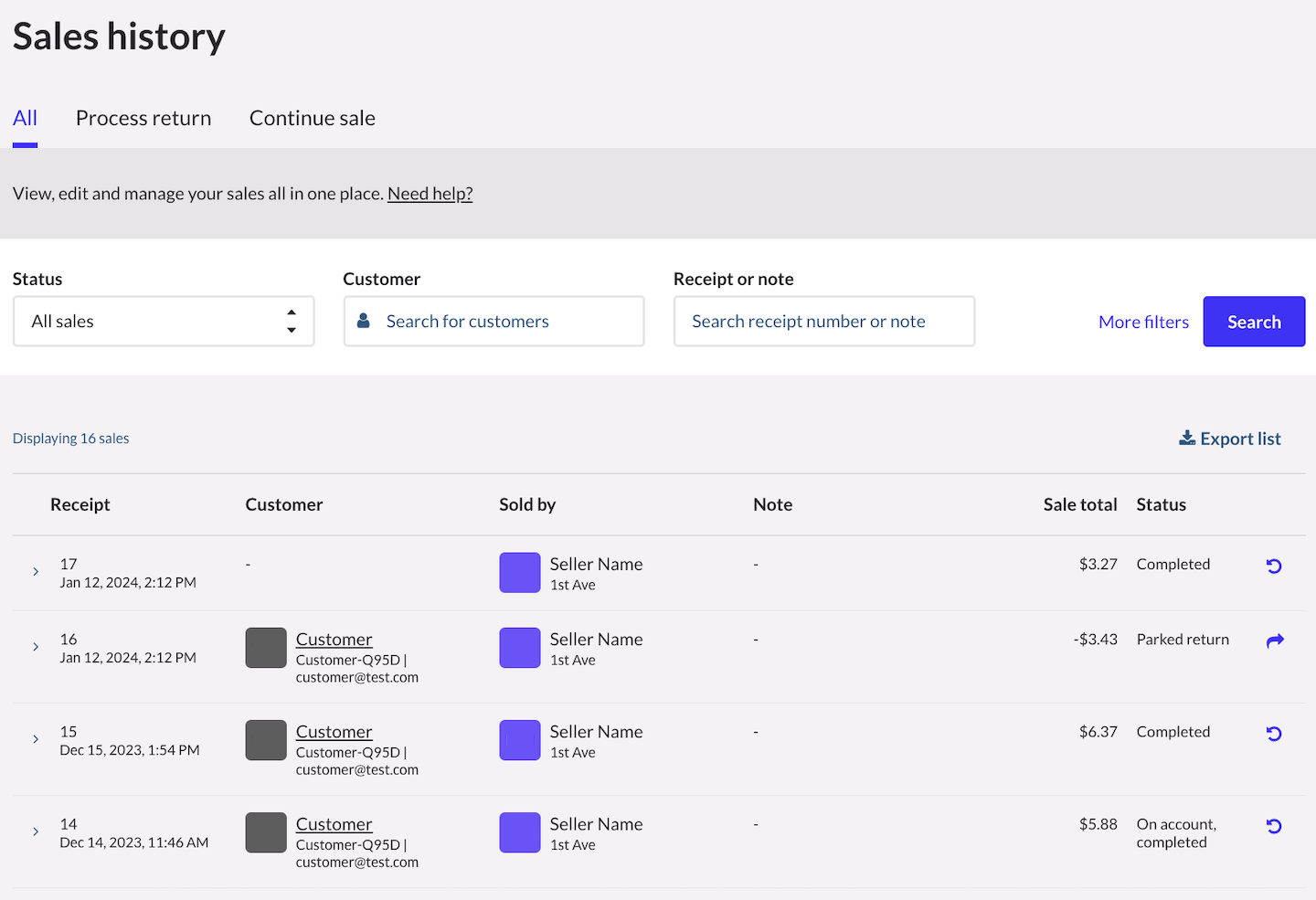Click the Need help? link
Image resolution: width=1316 pixels, height=900 pixels.
tap(430, 194)
